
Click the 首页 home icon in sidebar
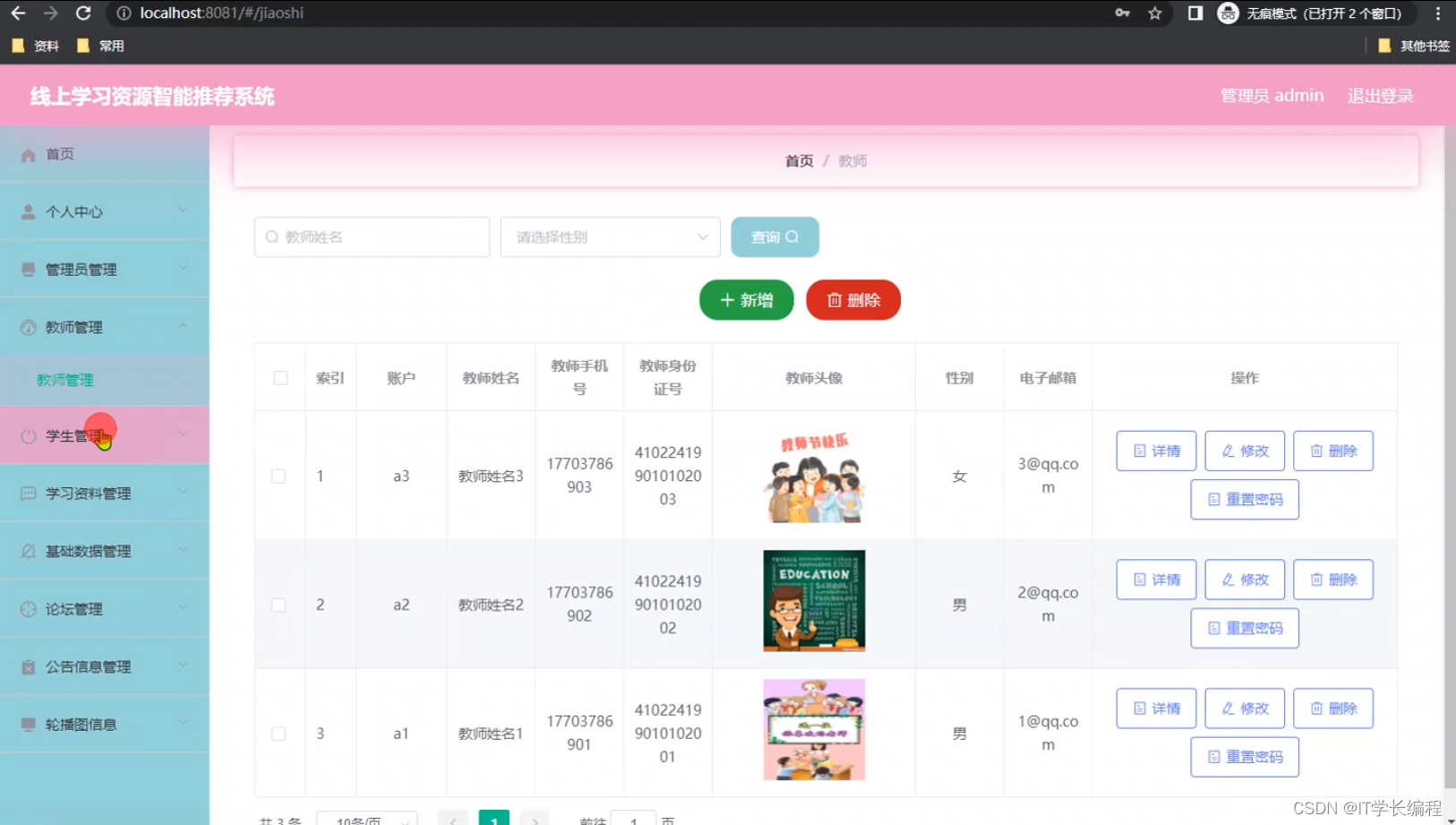(x=28, y=154)
